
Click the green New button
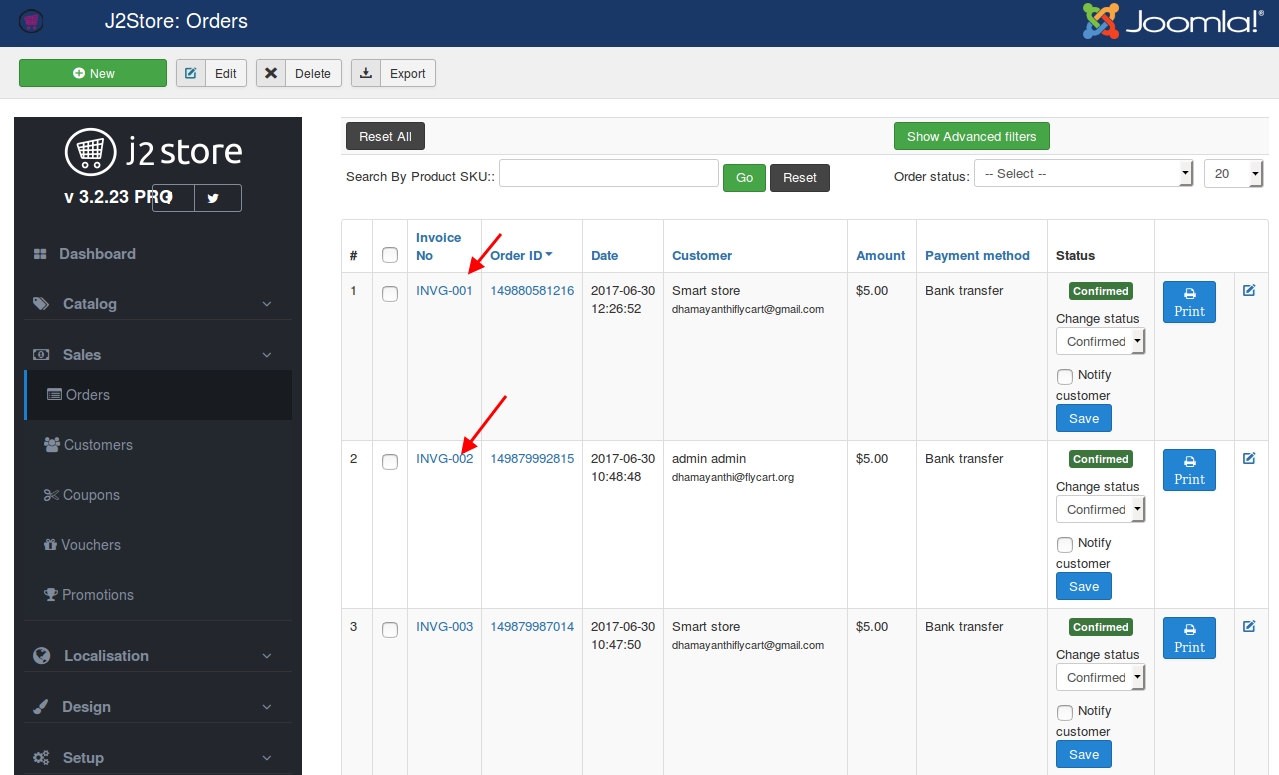pos(93,73)
